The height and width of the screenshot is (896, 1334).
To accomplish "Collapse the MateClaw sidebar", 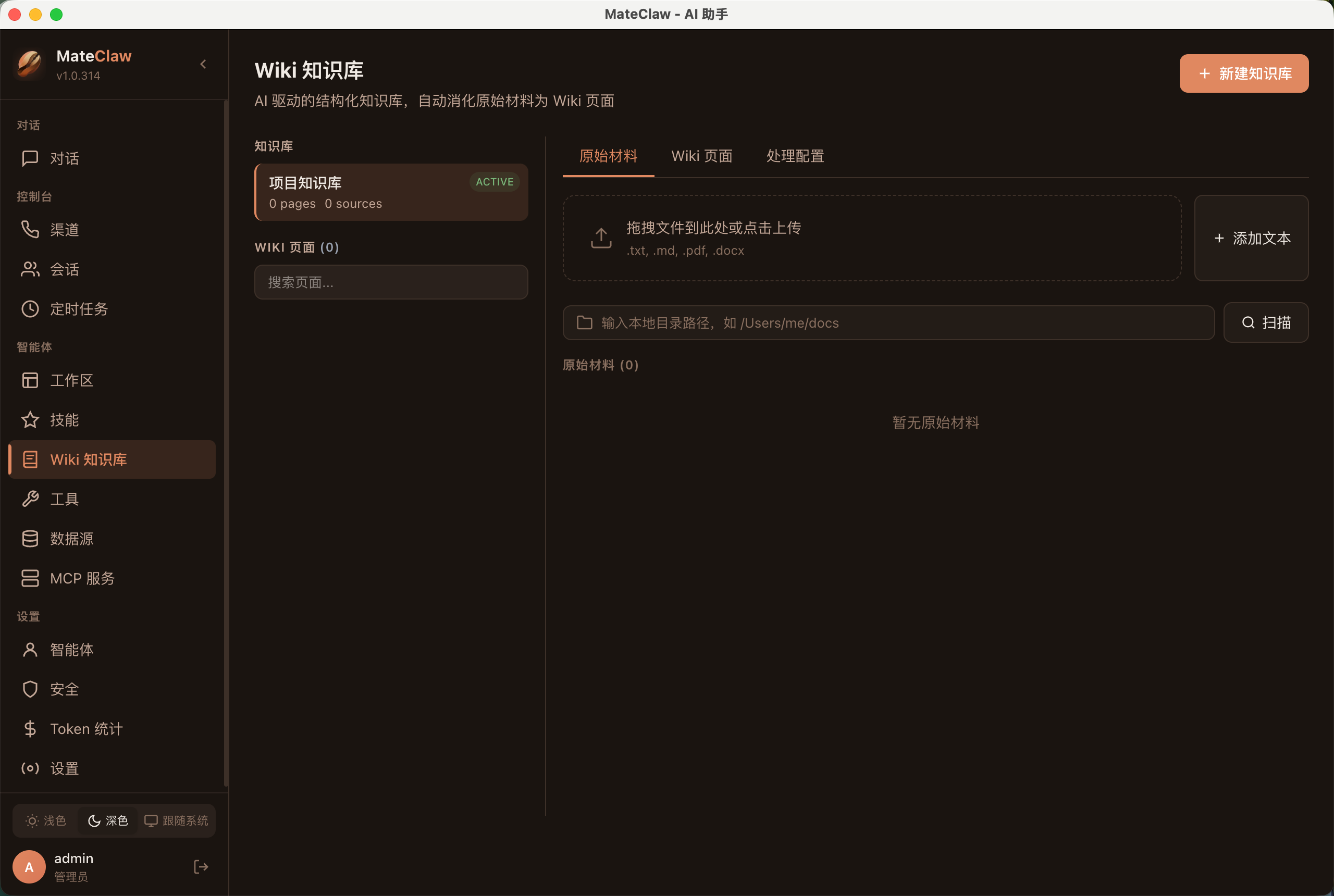I will (203, 64).
